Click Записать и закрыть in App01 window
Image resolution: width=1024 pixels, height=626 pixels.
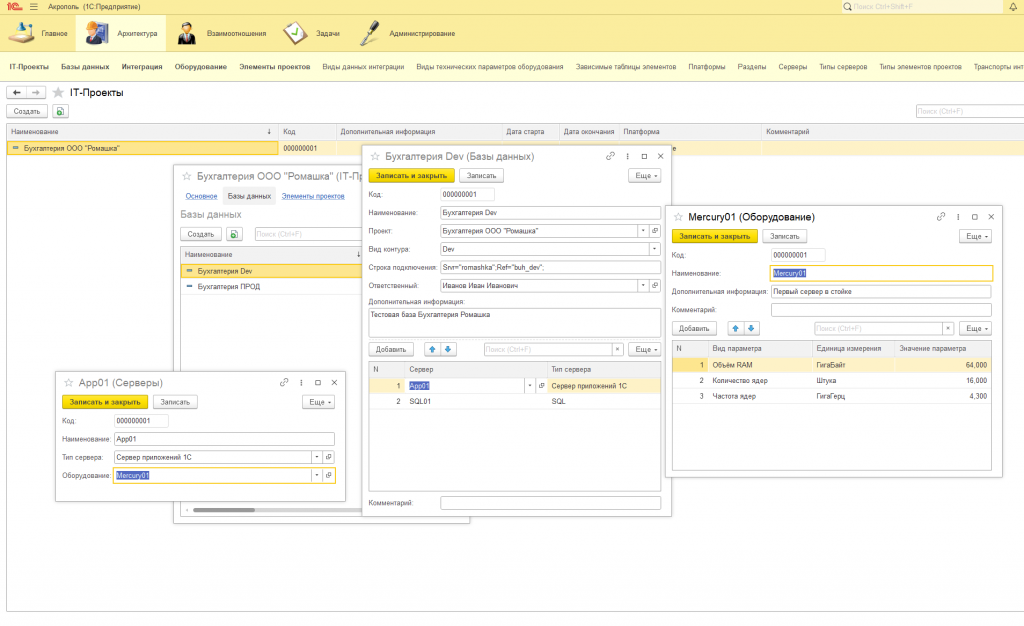pyautogui.click(x=104, y=402)
